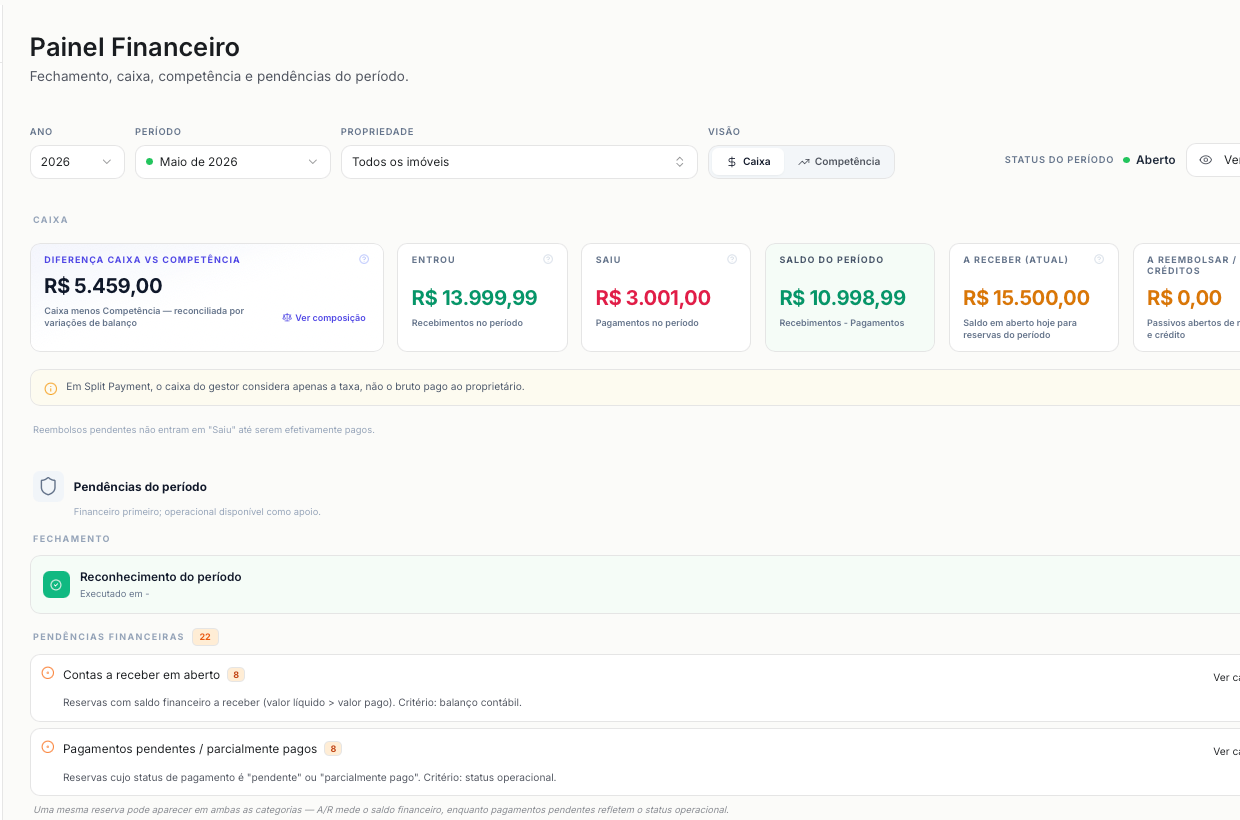
Task: Open 'Reconhecimento do período' row
Action: tap(635, 584)
